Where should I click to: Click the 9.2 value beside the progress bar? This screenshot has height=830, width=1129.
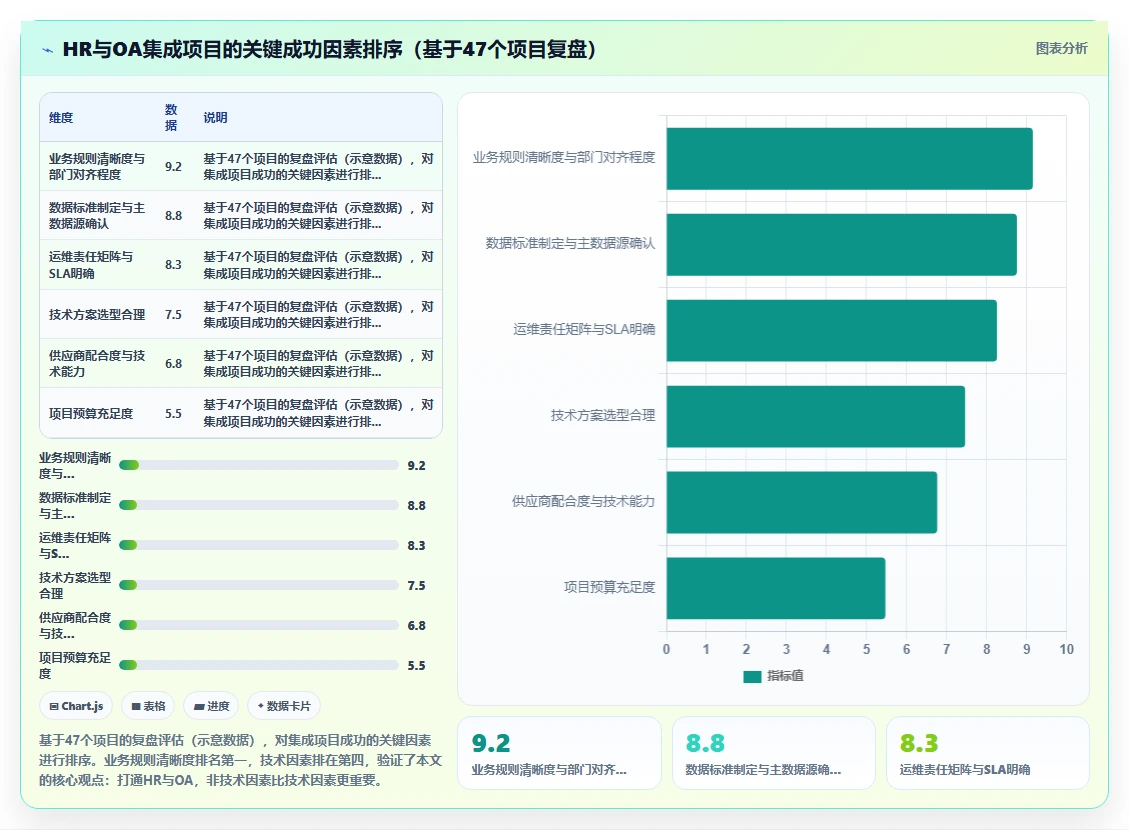point(416,466)
